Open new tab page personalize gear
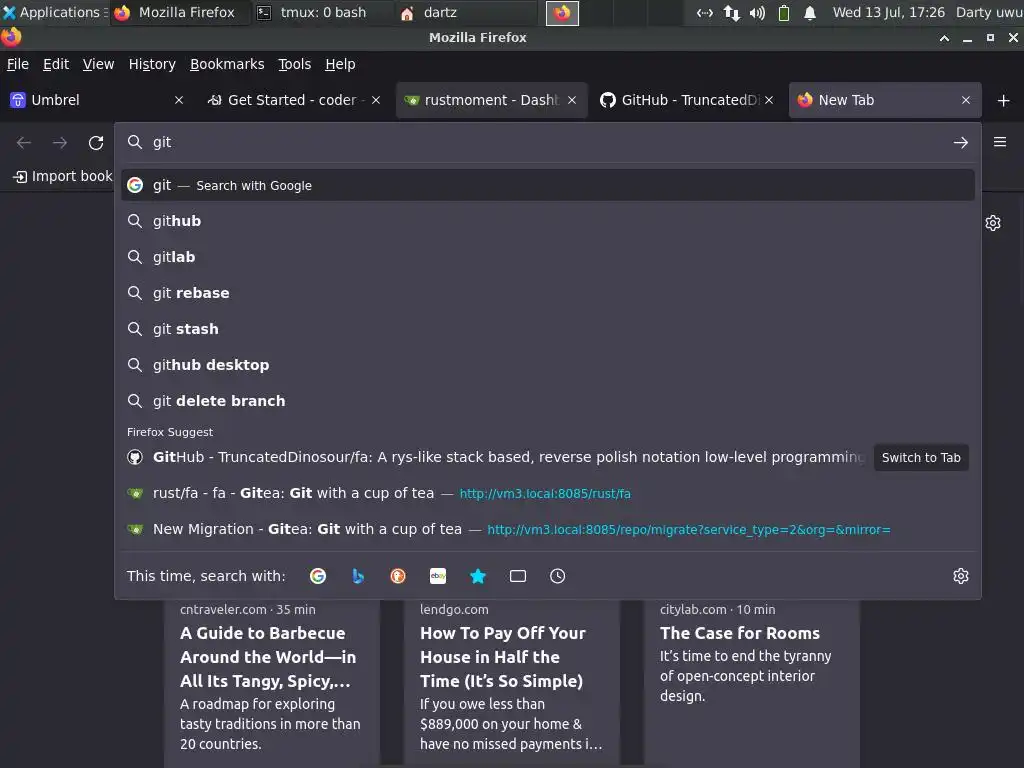The height and width of the screenshot is (768, 1024). click(993, 223)
